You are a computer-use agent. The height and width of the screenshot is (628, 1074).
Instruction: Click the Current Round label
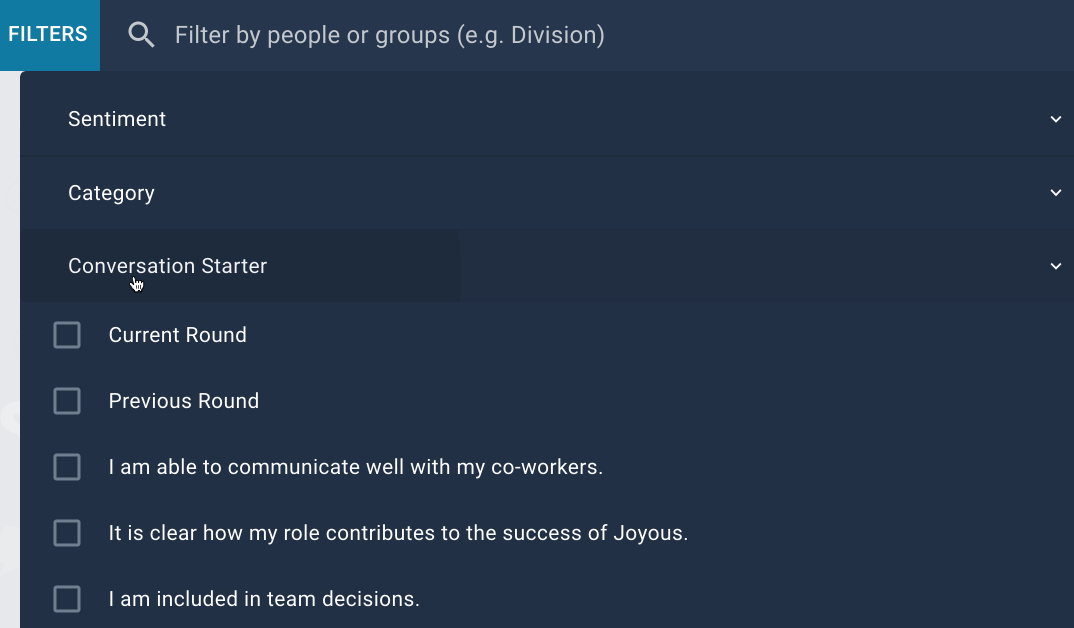177,335
